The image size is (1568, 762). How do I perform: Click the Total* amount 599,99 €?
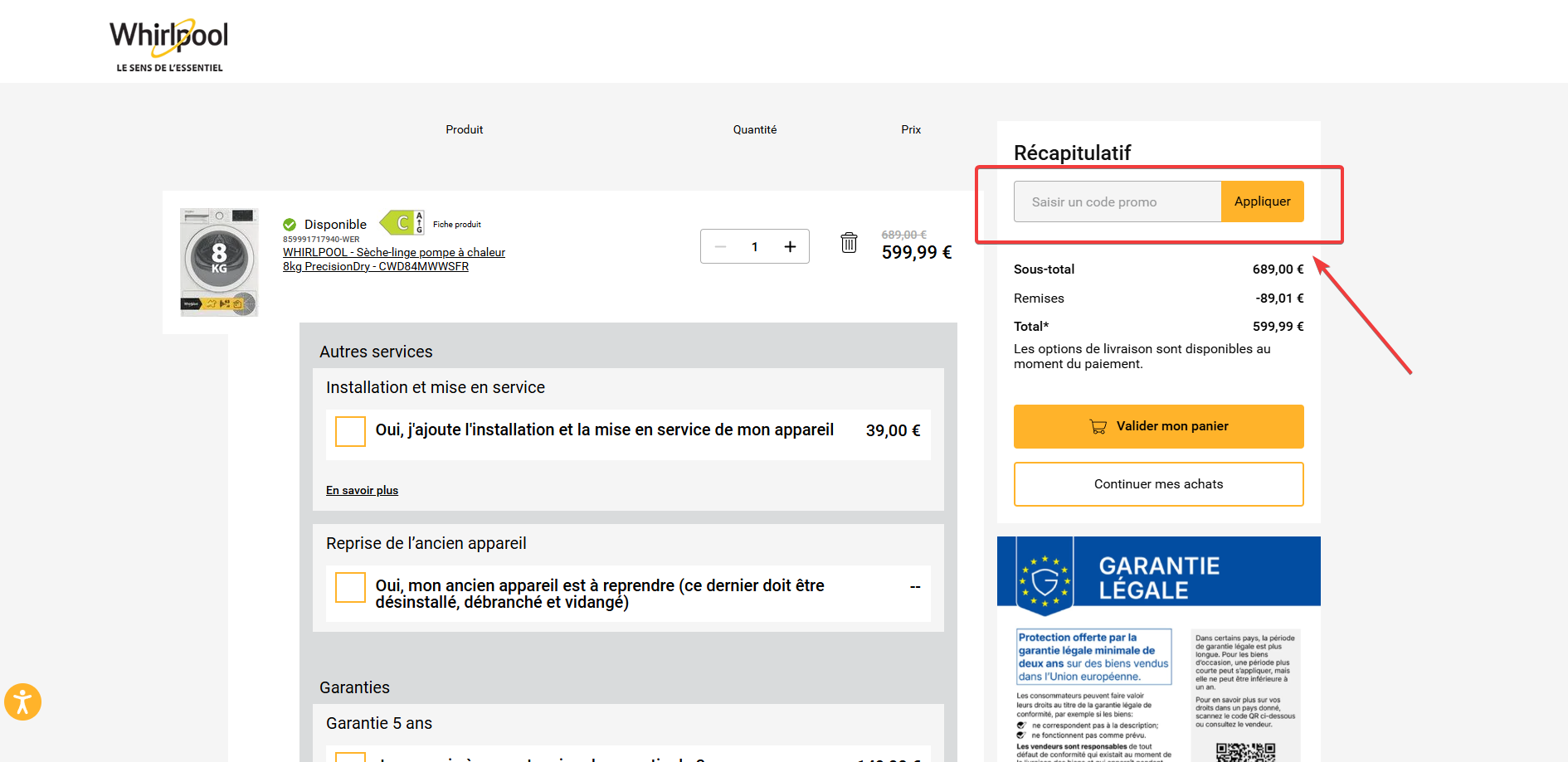coord(1278,327)
